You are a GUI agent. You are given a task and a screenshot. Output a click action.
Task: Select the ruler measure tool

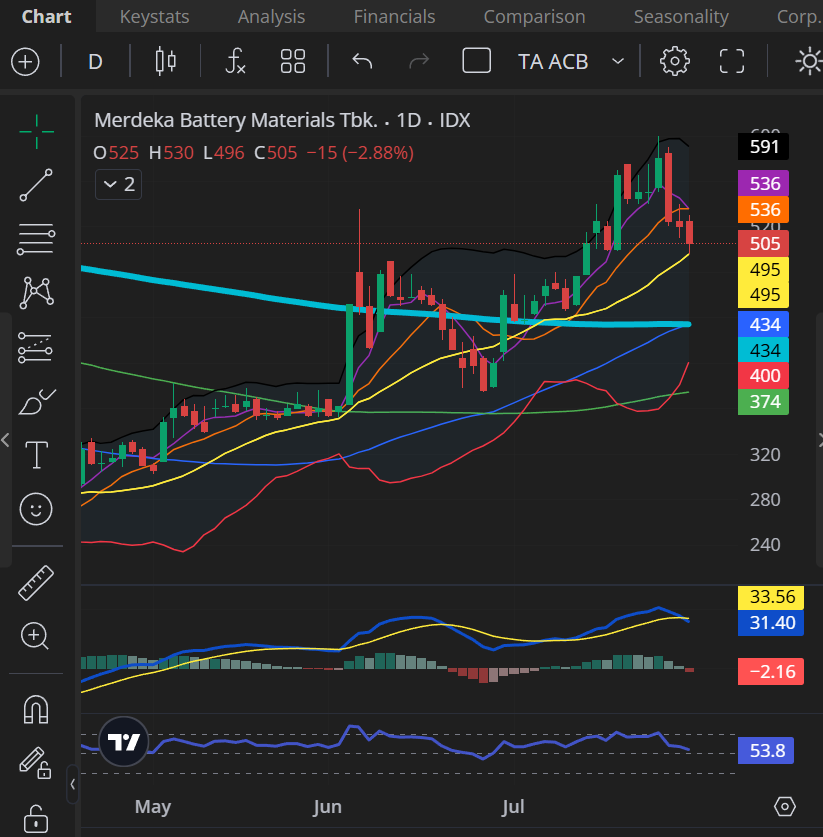click(36, 583)
